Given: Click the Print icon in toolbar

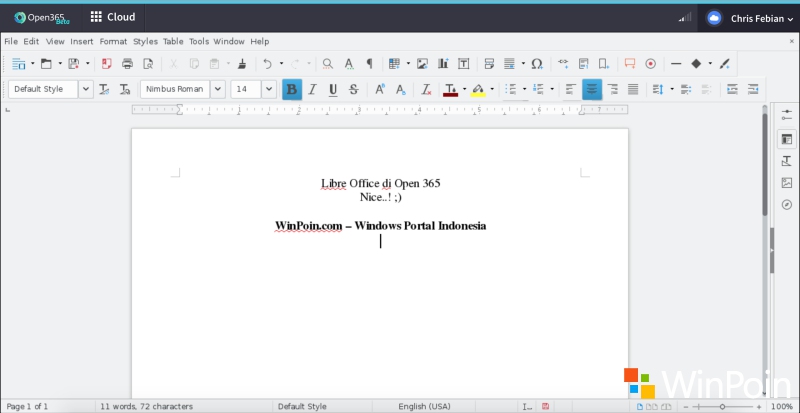Looking at the screenshot, I should [127, 64].
